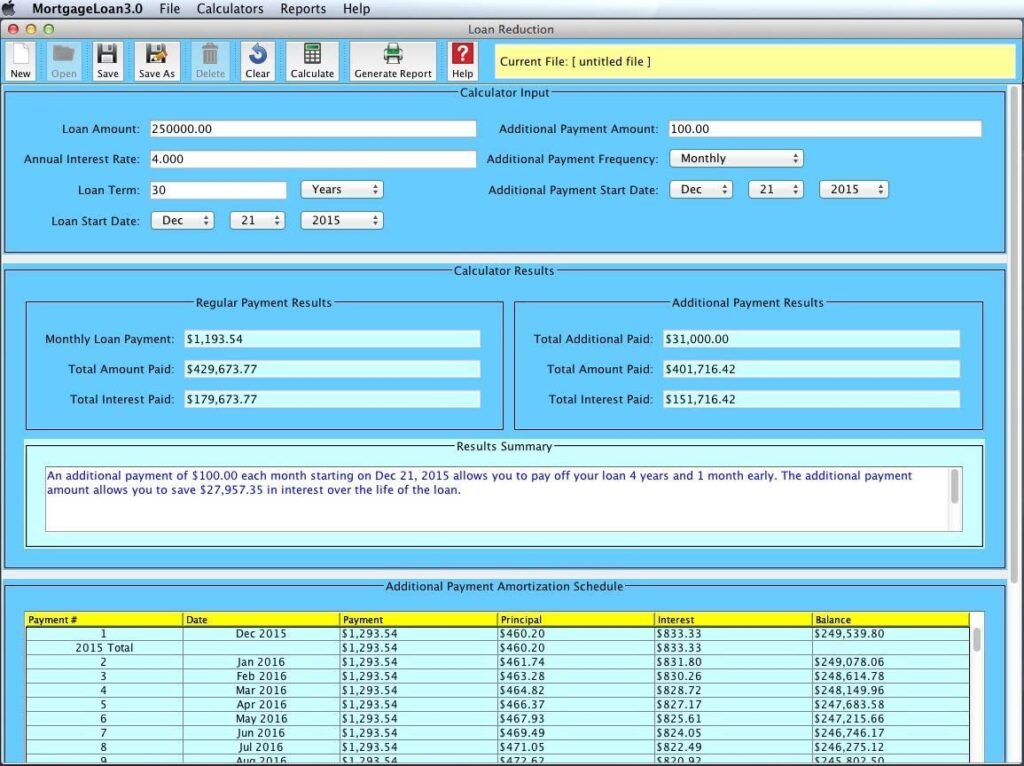Open Additional Payment Start Date month dropdown

tap(701, 189)
